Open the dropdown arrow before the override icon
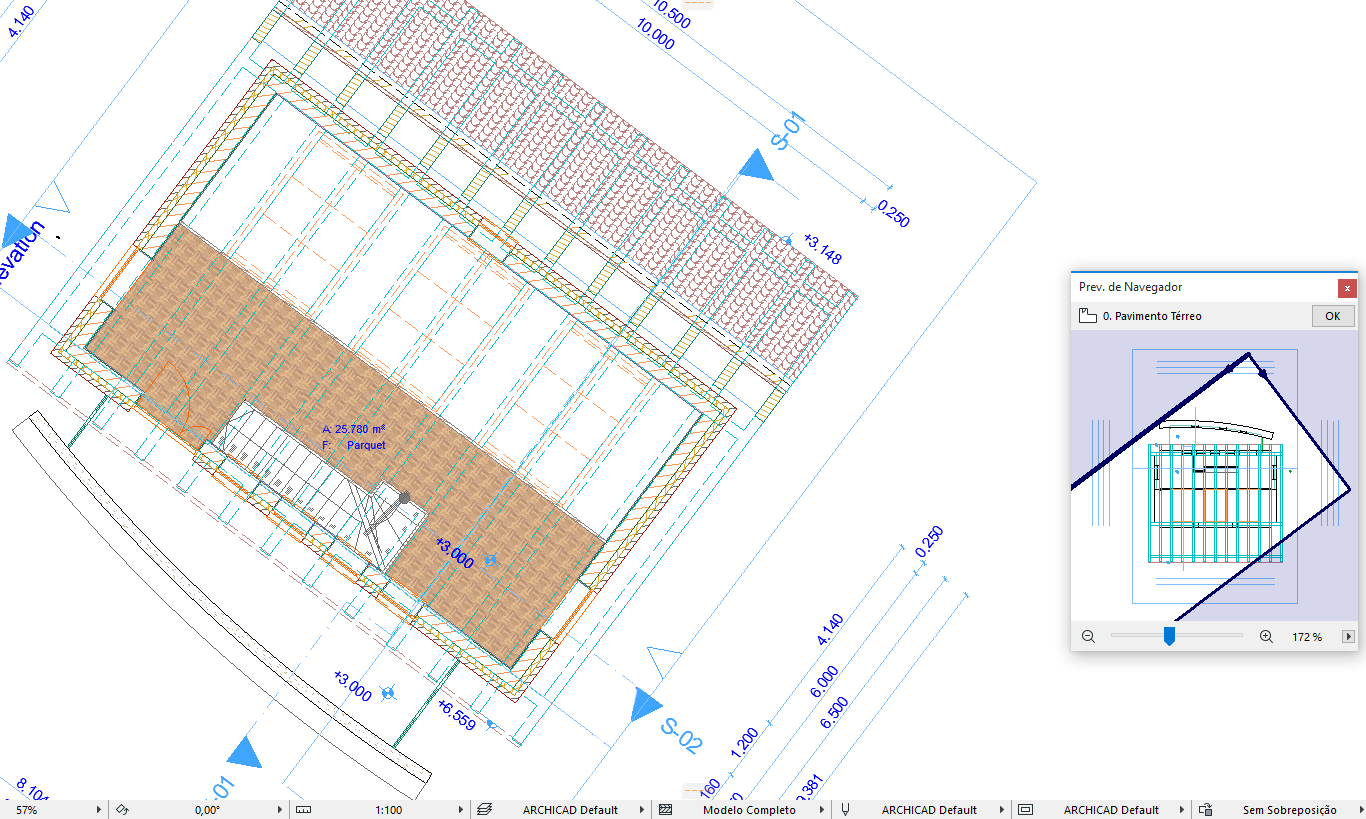The height and width of the screenshot is (819, 1366). pos(1181,810)
